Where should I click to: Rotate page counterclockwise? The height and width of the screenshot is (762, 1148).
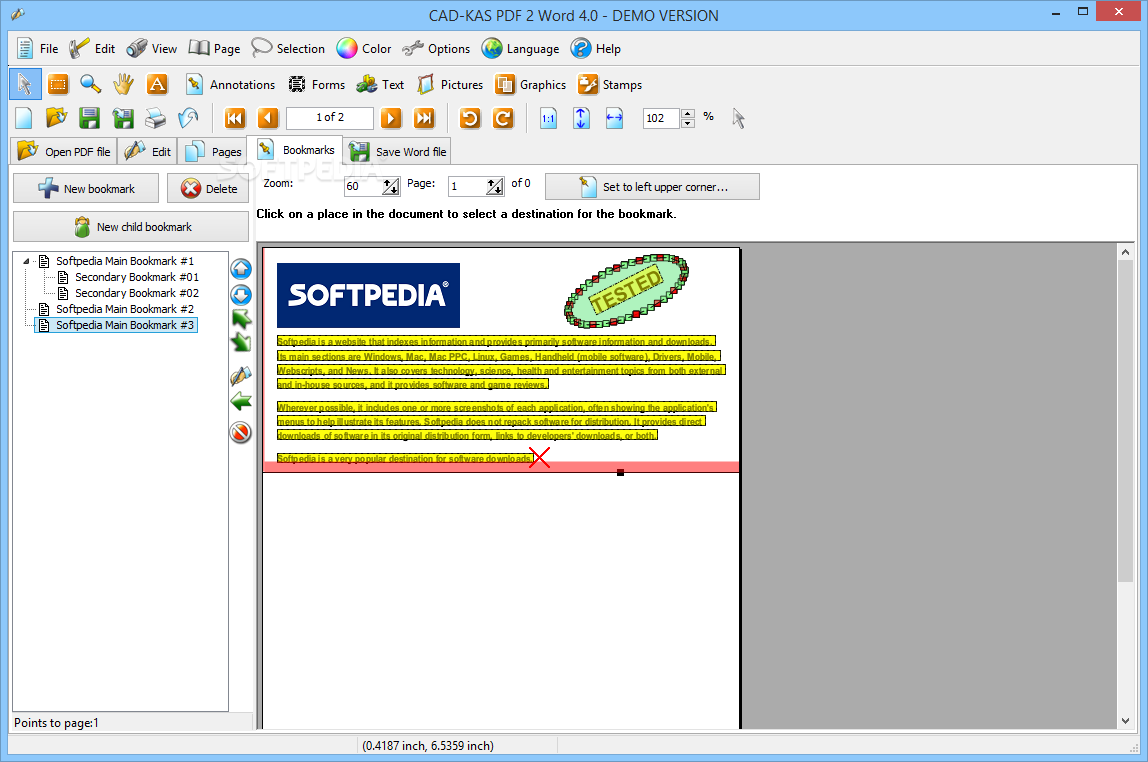470,118
